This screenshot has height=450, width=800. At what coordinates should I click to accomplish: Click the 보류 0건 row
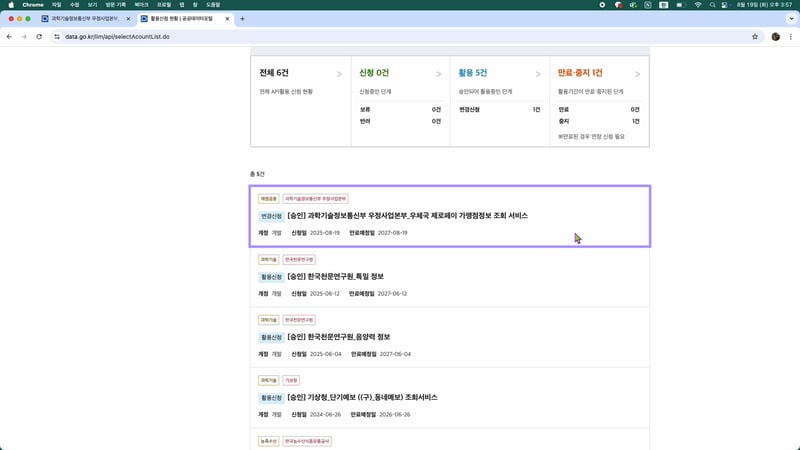pos(400,110)
